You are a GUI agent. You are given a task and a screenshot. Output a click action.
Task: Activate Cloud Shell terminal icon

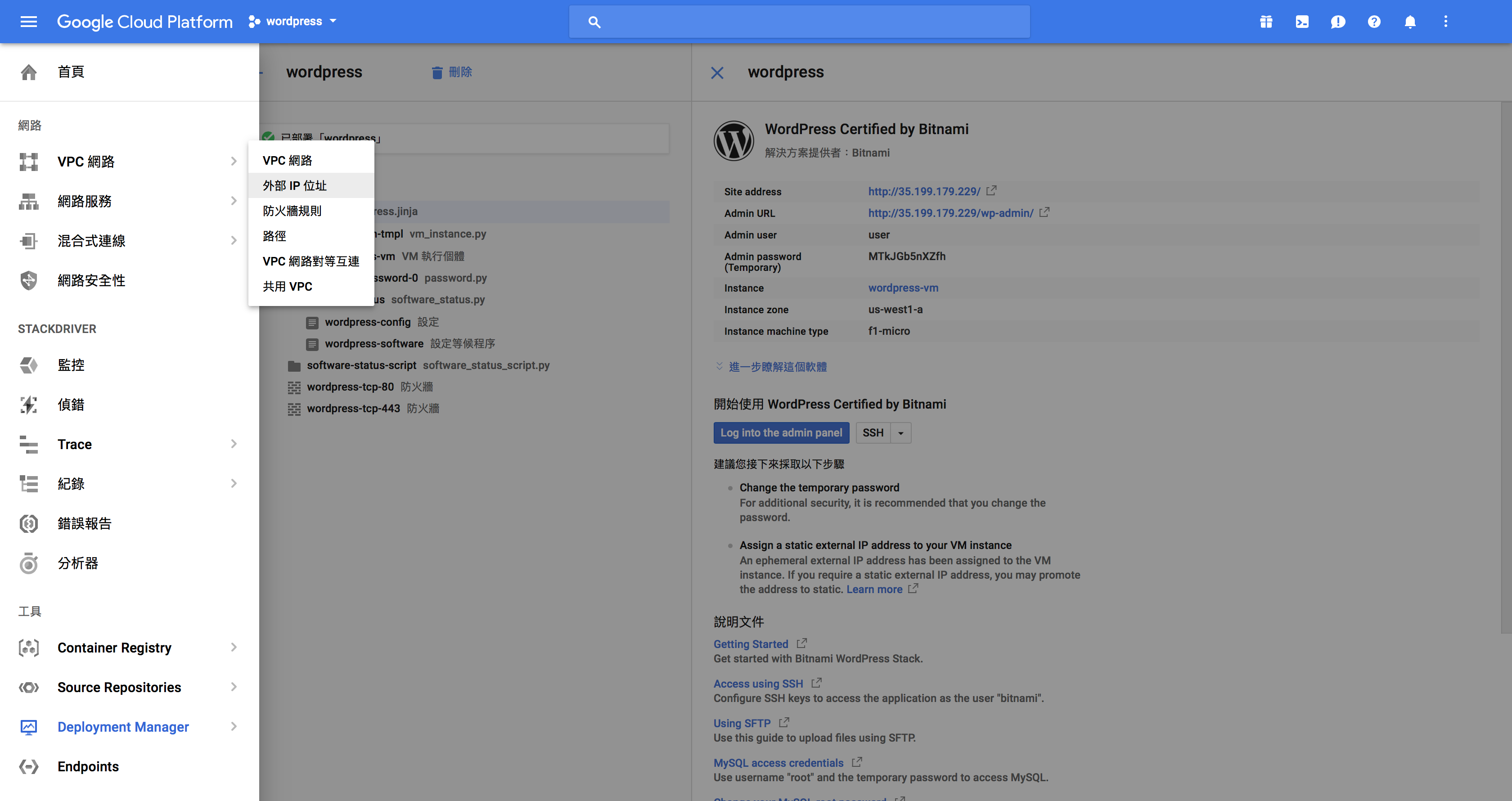coord(1302,22)
